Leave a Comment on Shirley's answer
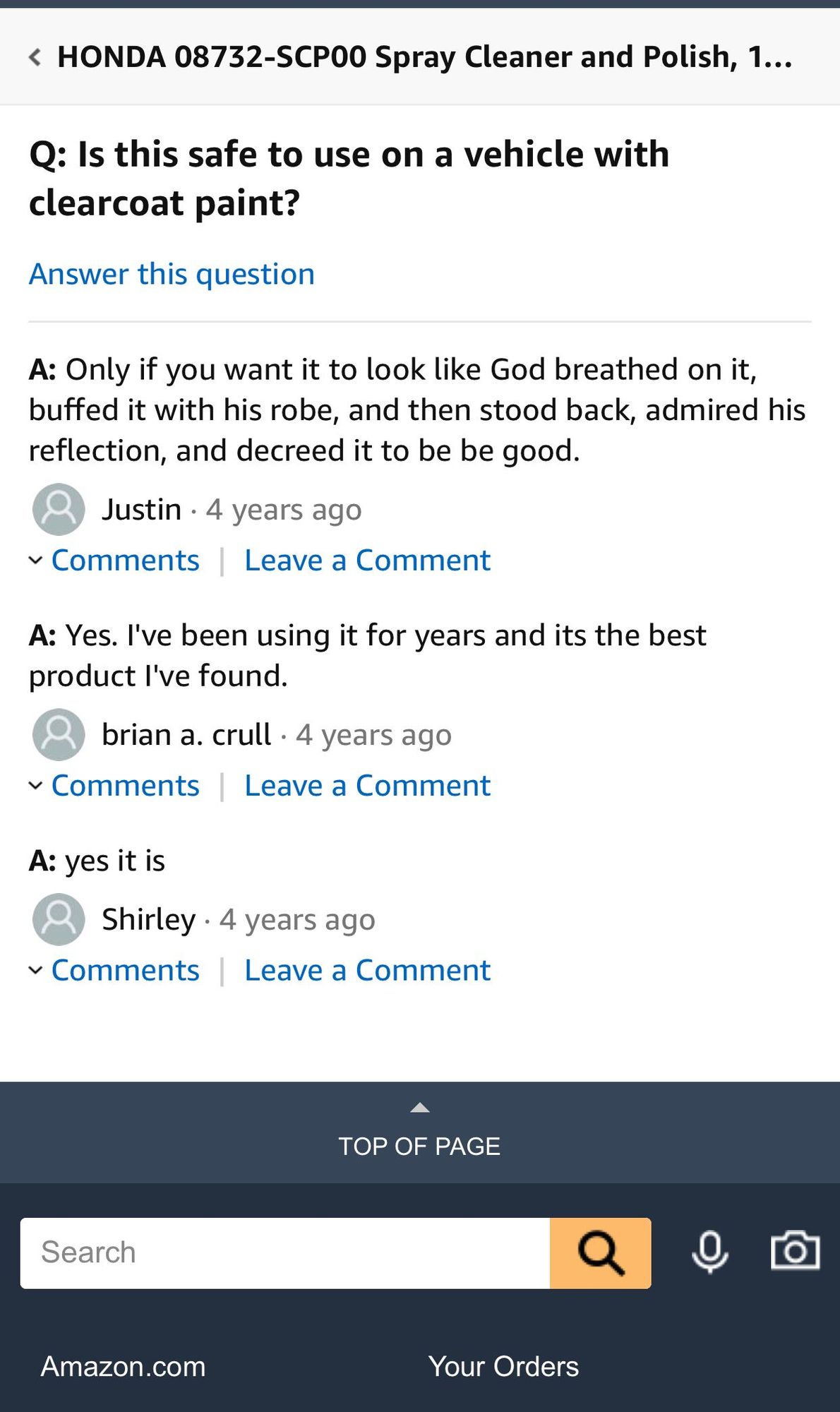The height and width of the screenshot is (1412, 840). pos(367,971)
